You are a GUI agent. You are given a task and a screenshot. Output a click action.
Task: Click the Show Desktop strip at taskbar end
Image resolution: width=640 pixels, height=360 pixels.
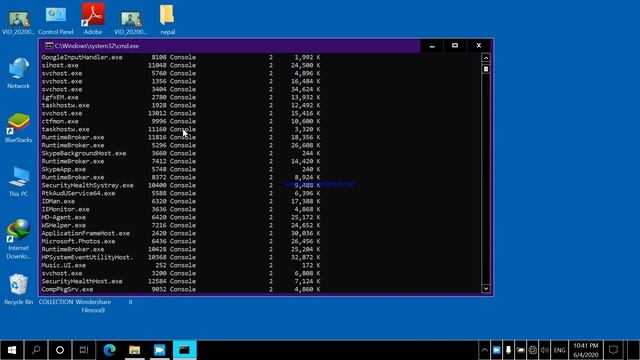point(633,350)
